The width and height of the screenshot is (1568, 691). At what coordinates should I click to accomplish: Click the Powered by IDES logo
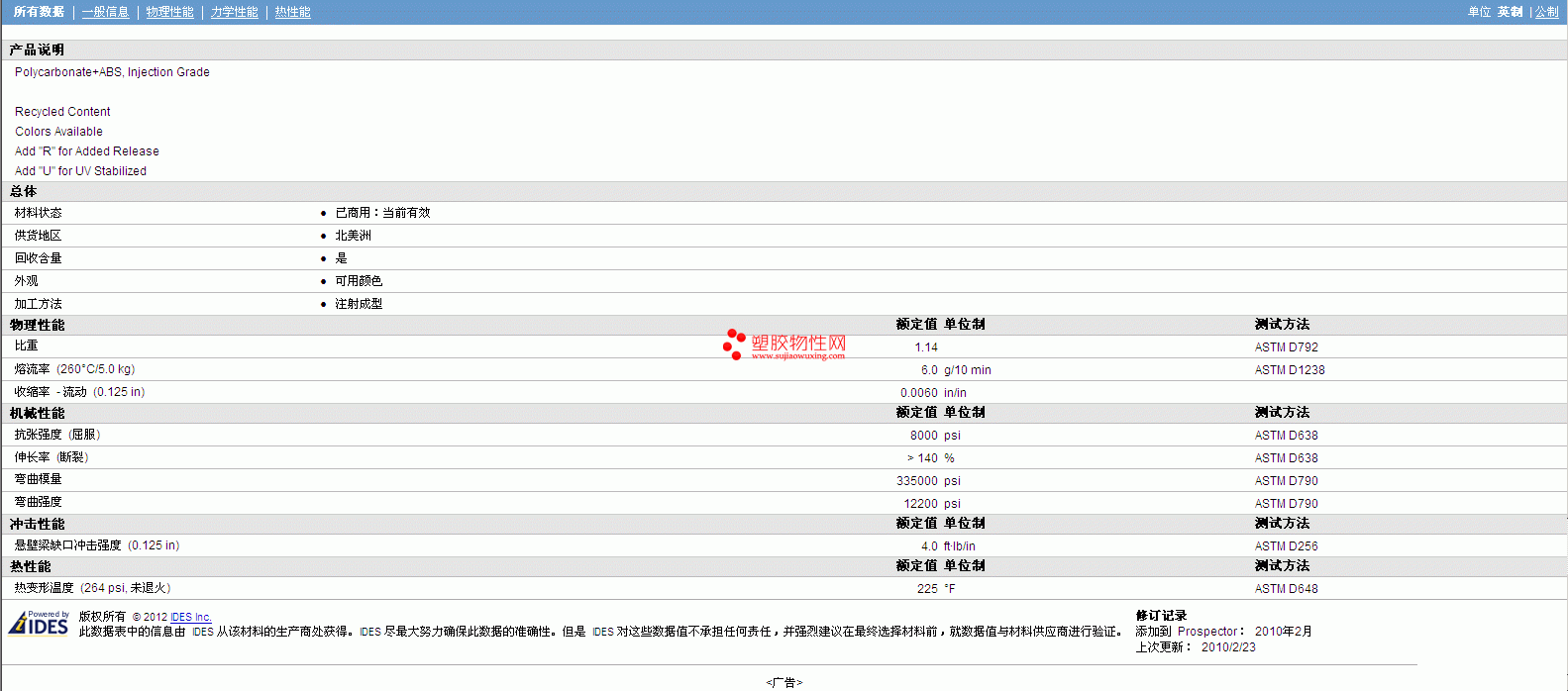[39, 623]
